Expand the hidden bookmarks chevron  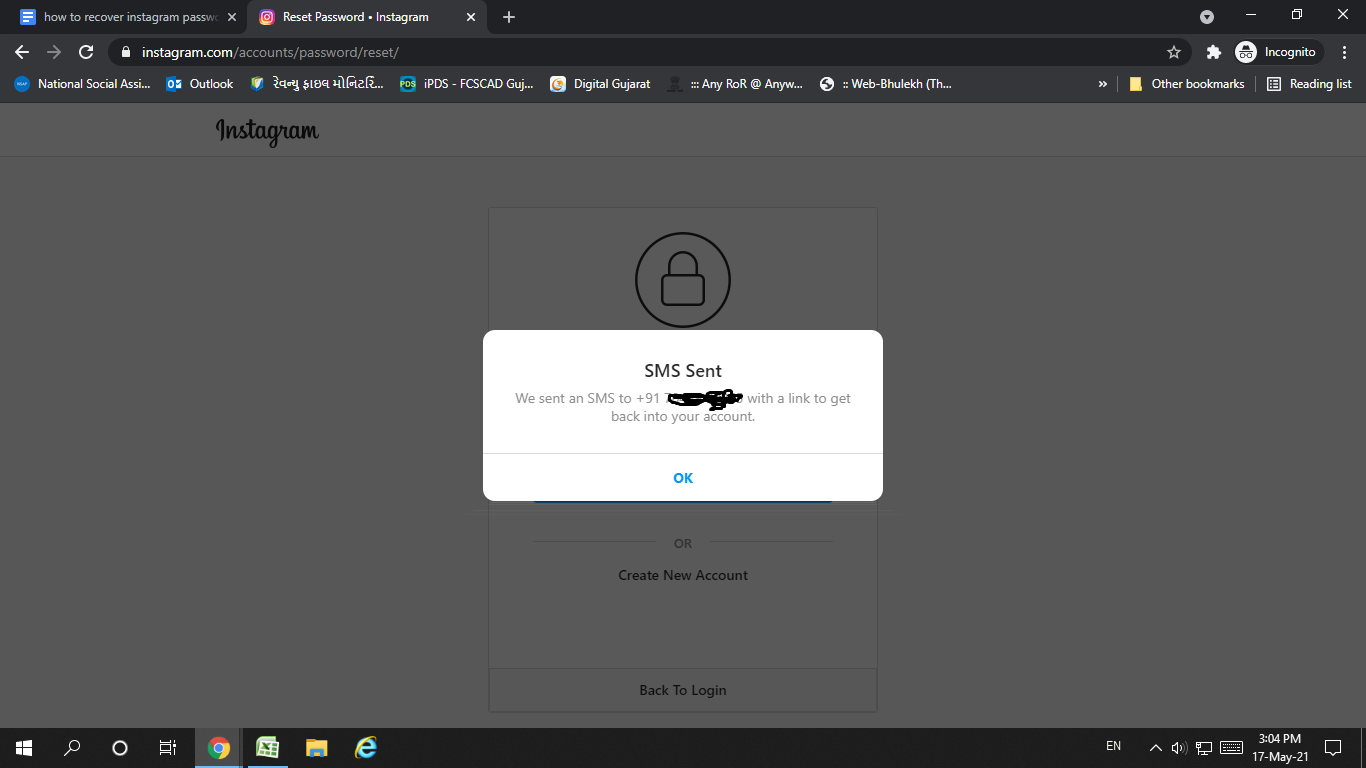[1103, 84]
